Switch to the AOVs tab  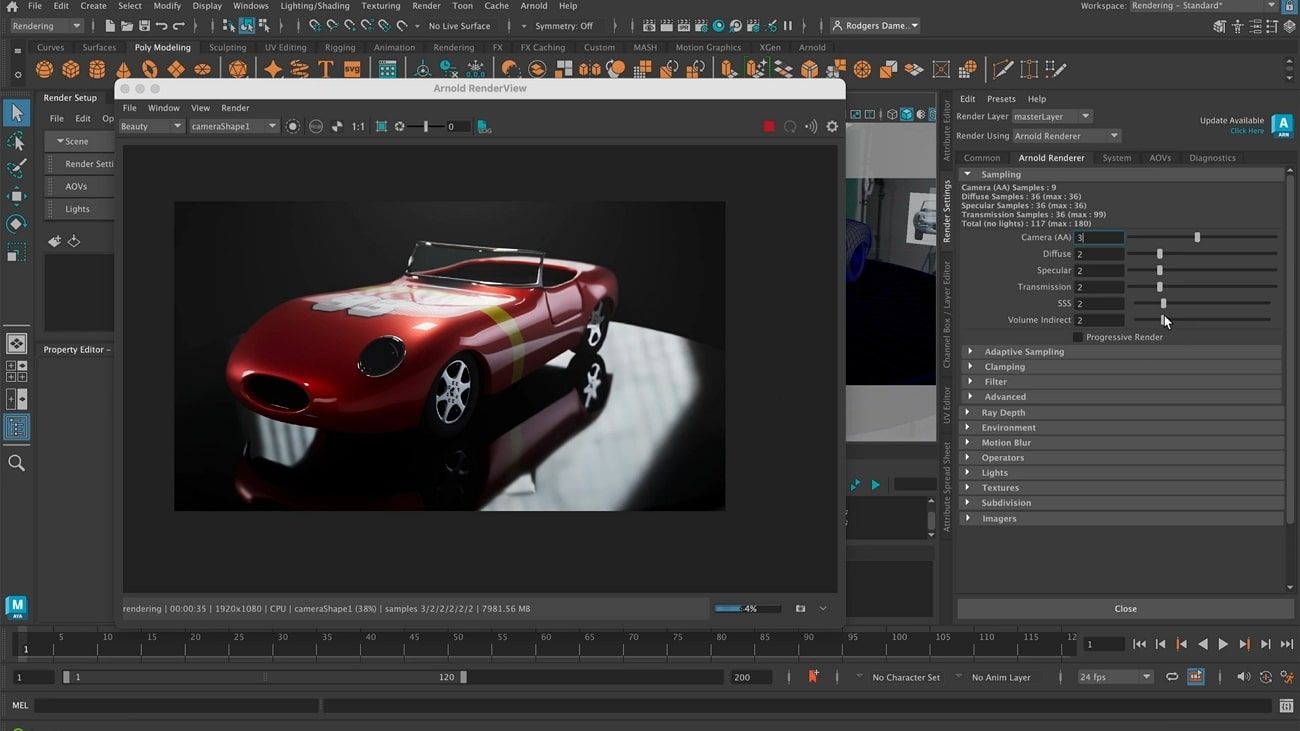[1159, 158]
